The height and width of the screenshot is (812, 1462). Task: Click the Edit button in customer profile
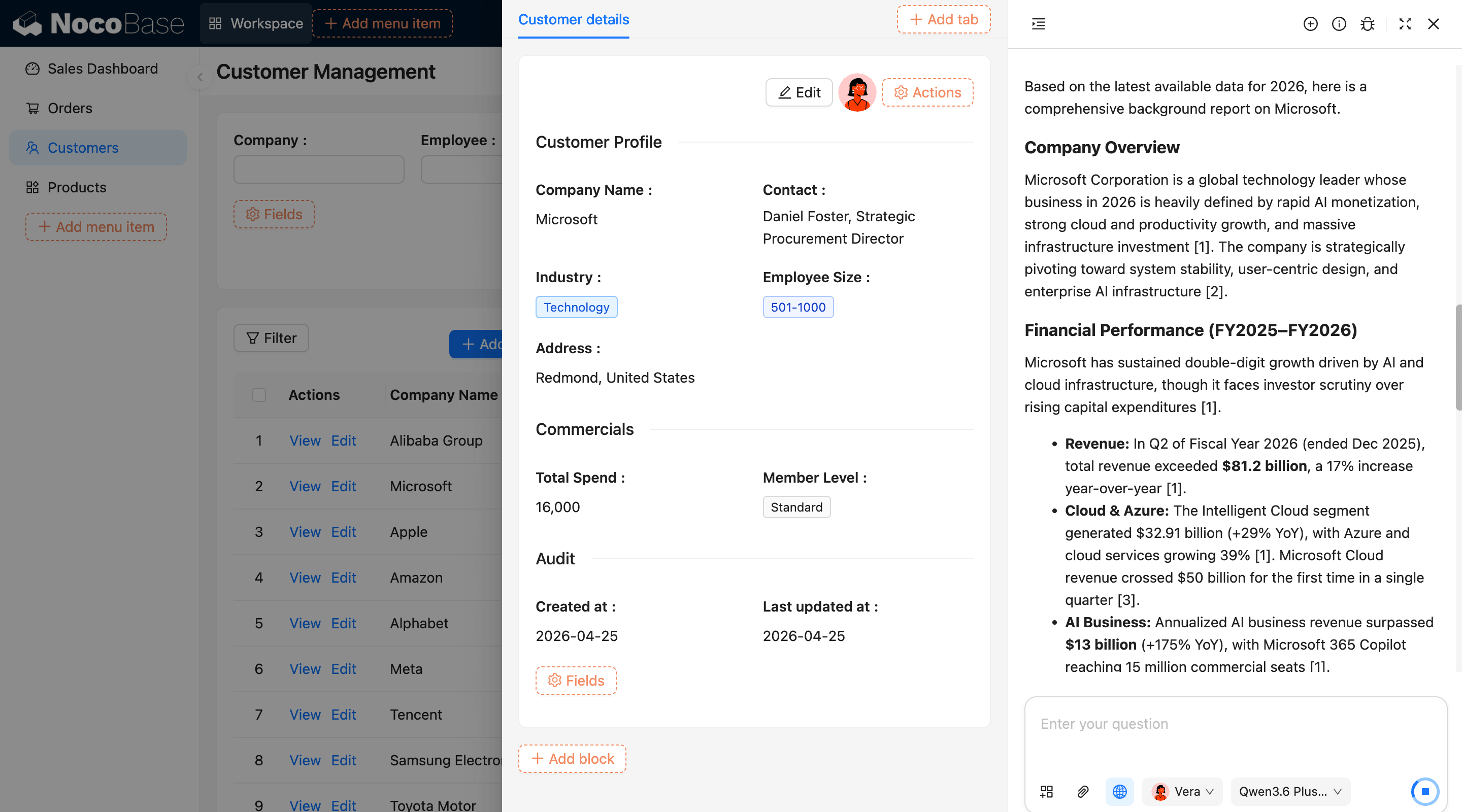point(799,92)
